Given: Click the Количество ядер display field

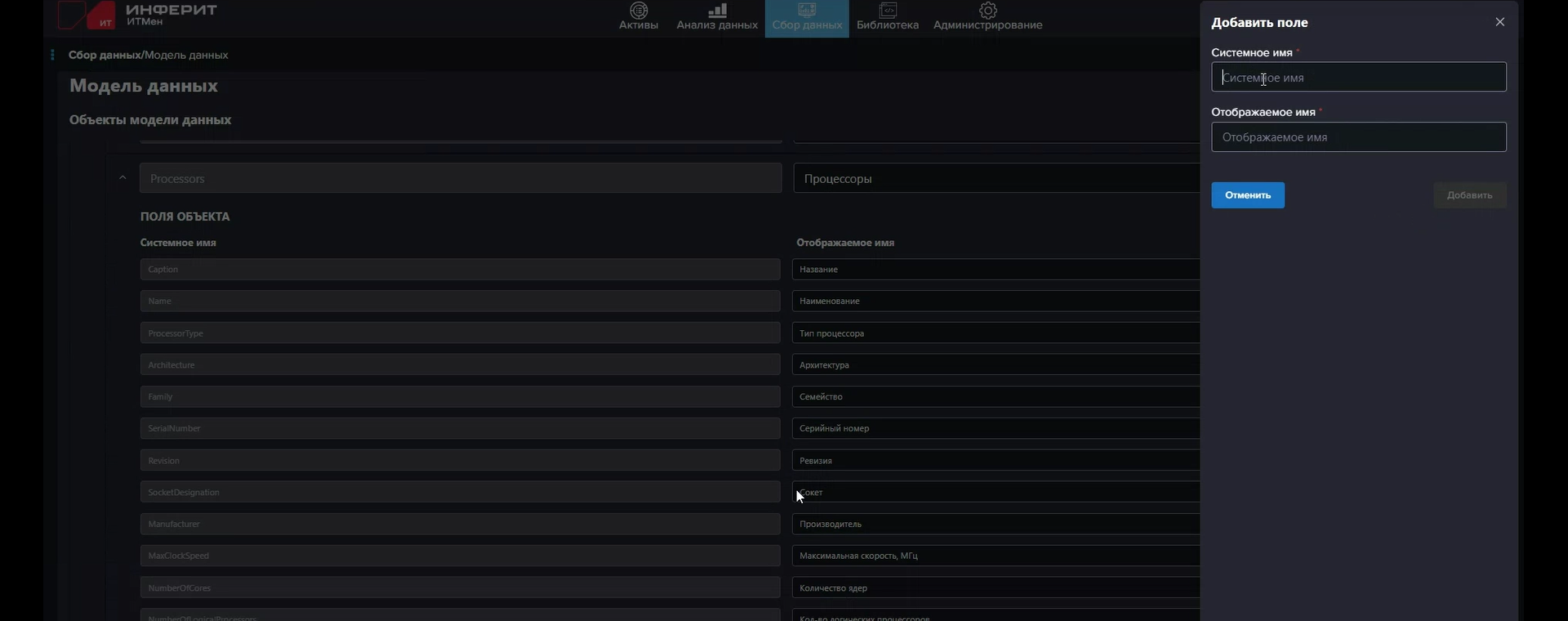Looking at the screenshot, I should (996, 587).
